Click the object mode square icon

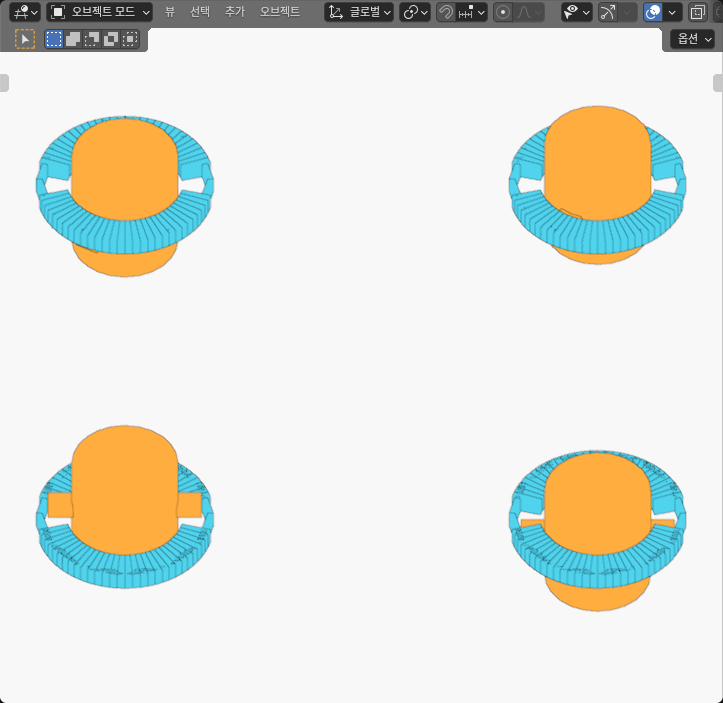click(x=58, y=12)
